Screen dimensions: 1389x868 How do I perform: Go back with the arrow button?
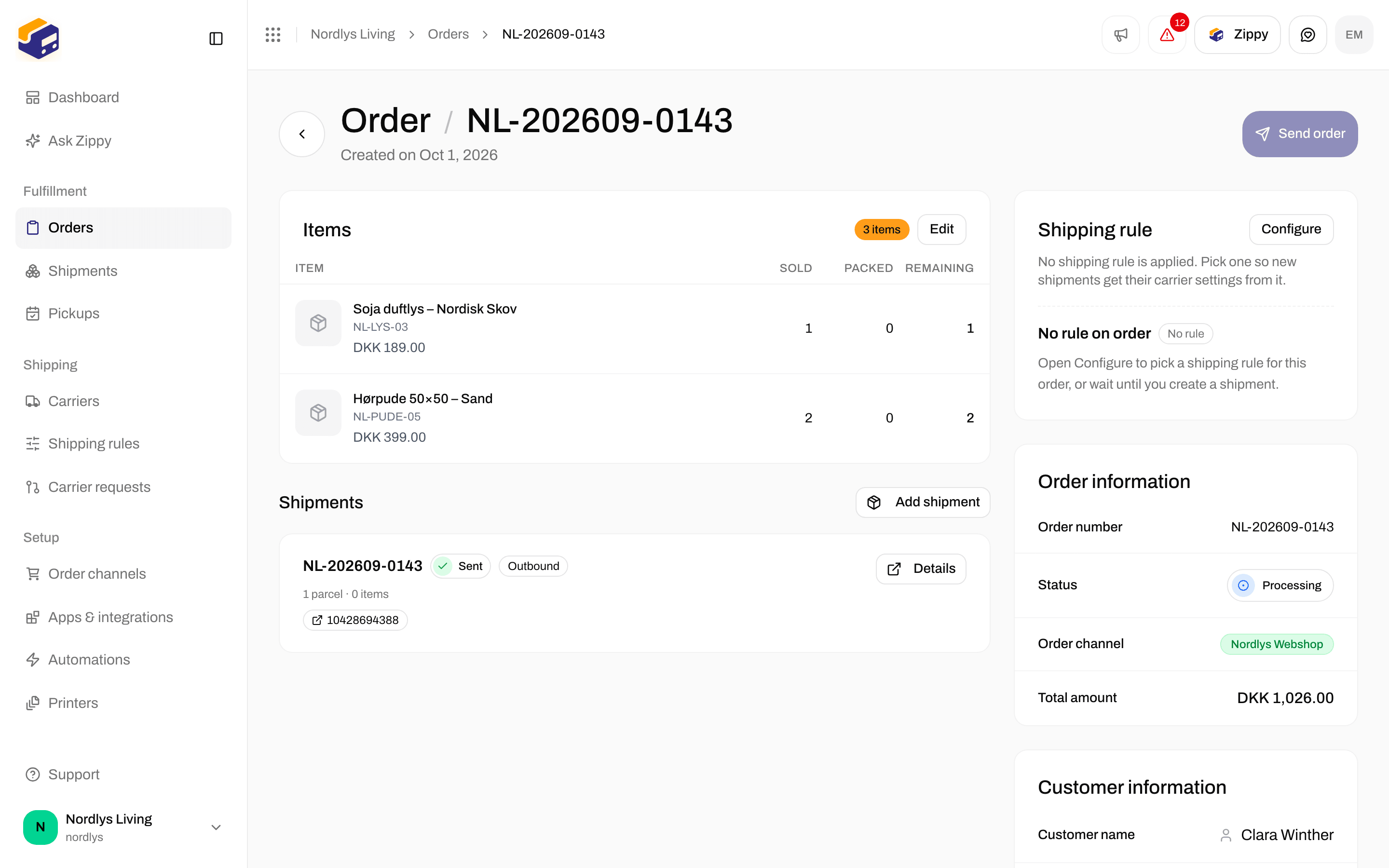click(302, 134)
